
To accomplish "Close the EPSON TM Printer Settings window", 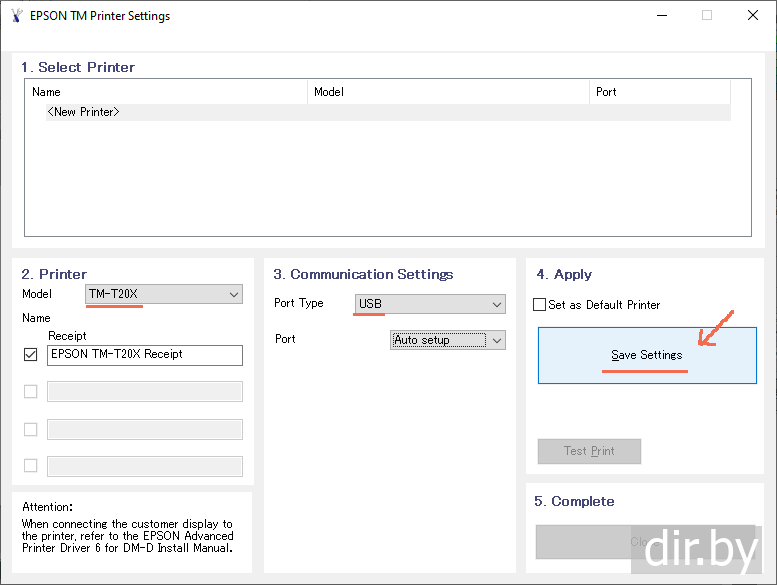I will click(x=752, y=16).
